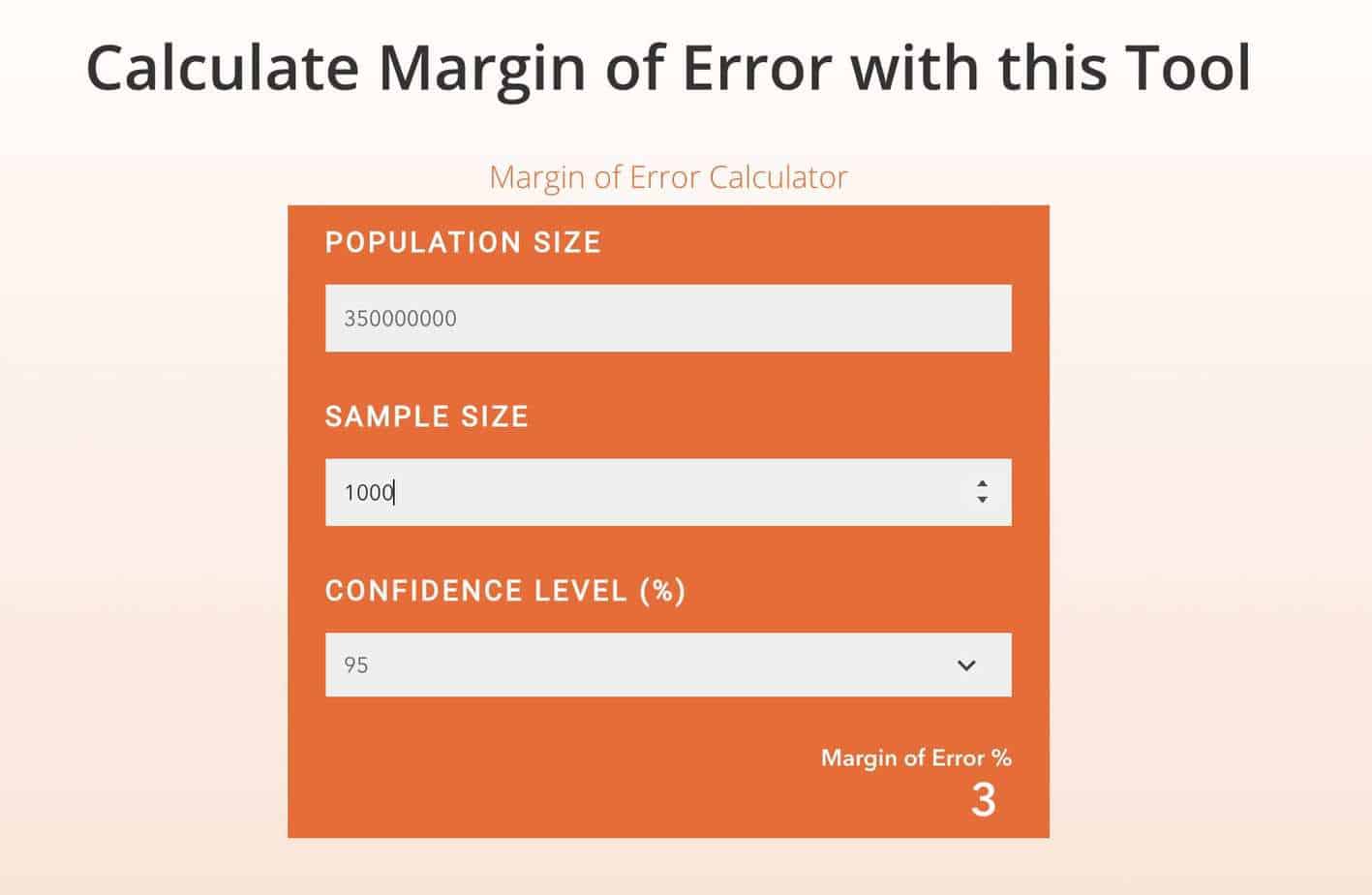Click the confidence level chevron arrow

[966, 665]
